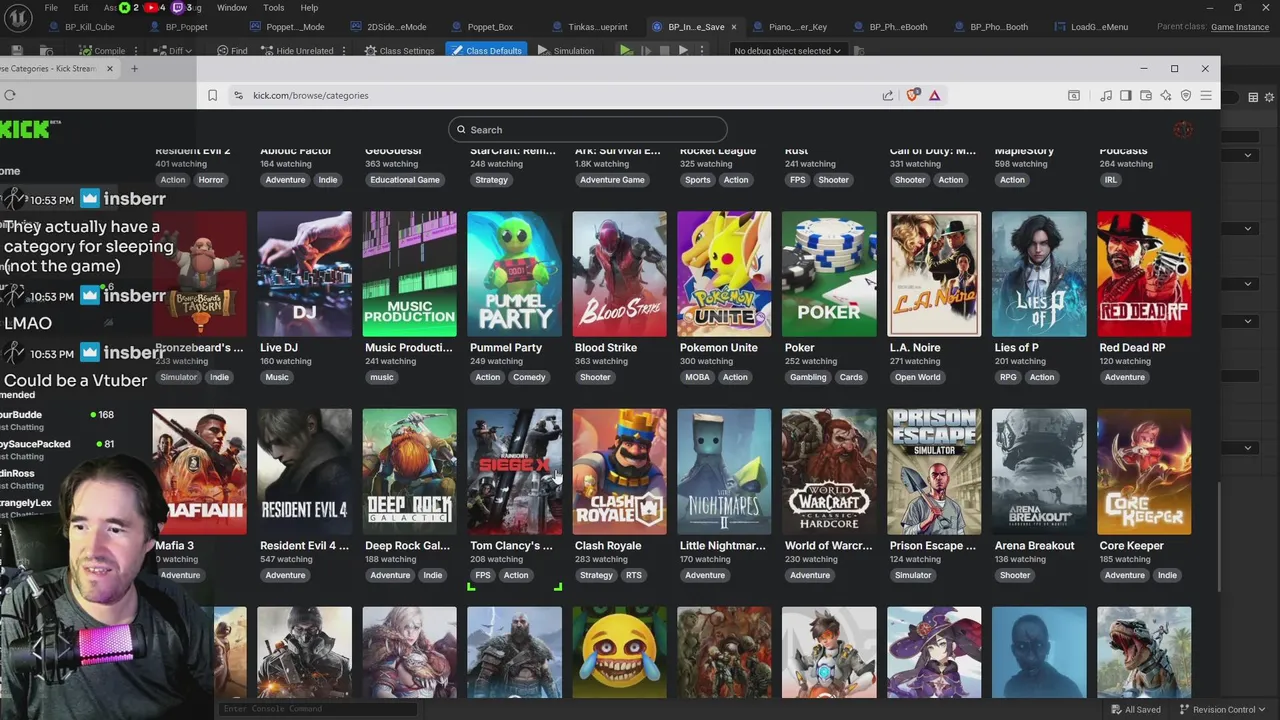Open the Pummel Party category thumbnail
This screenshot has width=1280, height=720.
tap(515, 274)
